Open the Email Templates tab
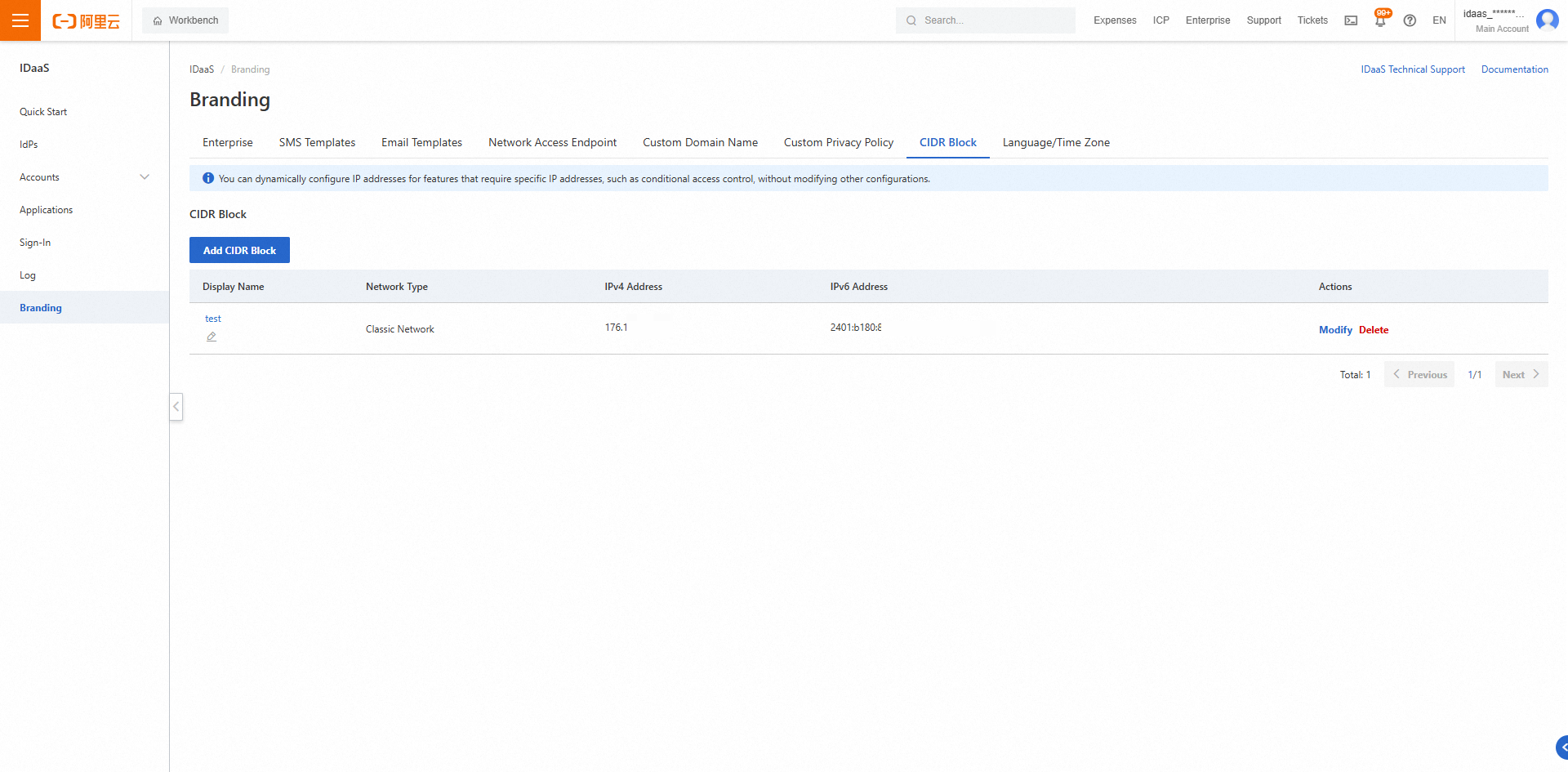The image size is (1568, 772). click(421, 142)
